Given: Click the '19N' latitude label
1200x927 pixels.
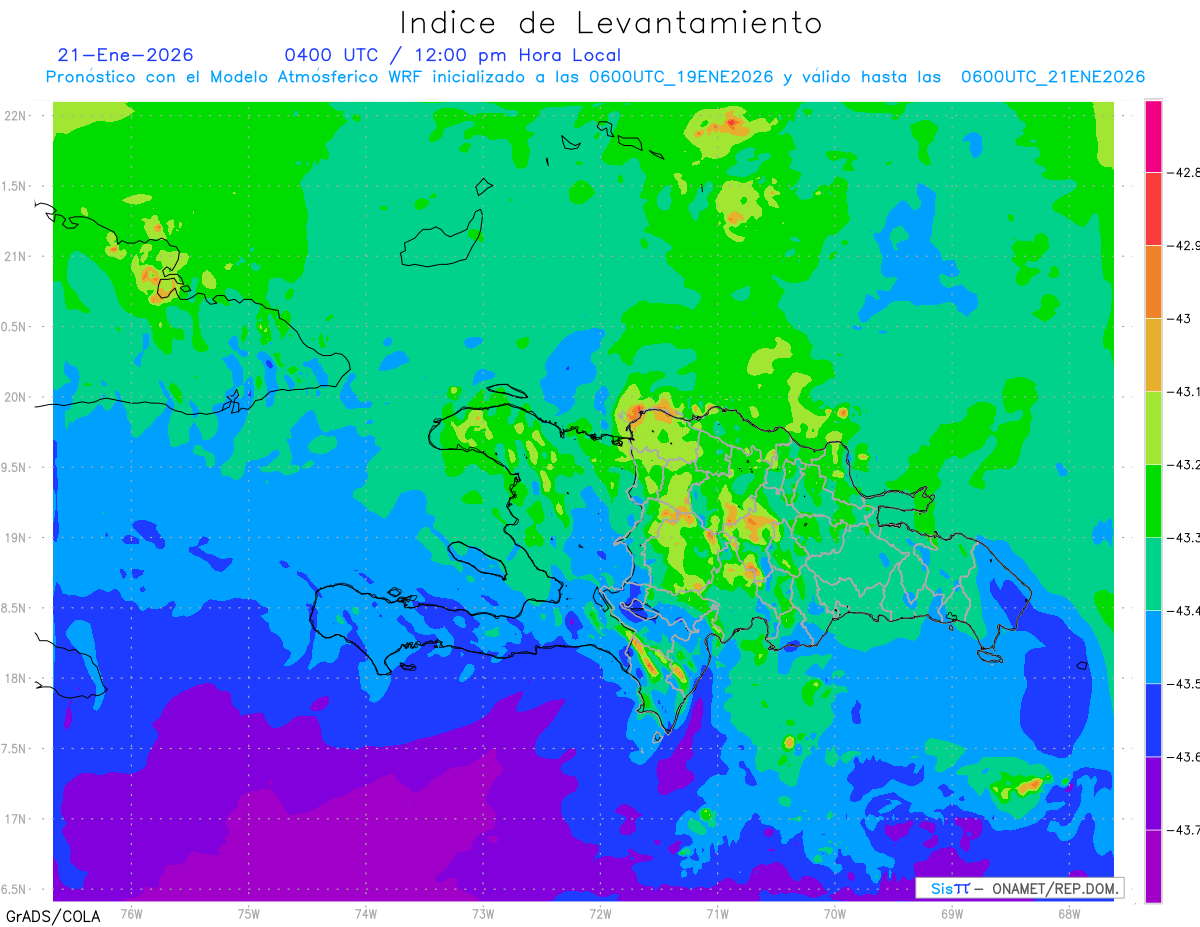Looking at the screenshot, I should pyautogui.click(x=17, y=537).
